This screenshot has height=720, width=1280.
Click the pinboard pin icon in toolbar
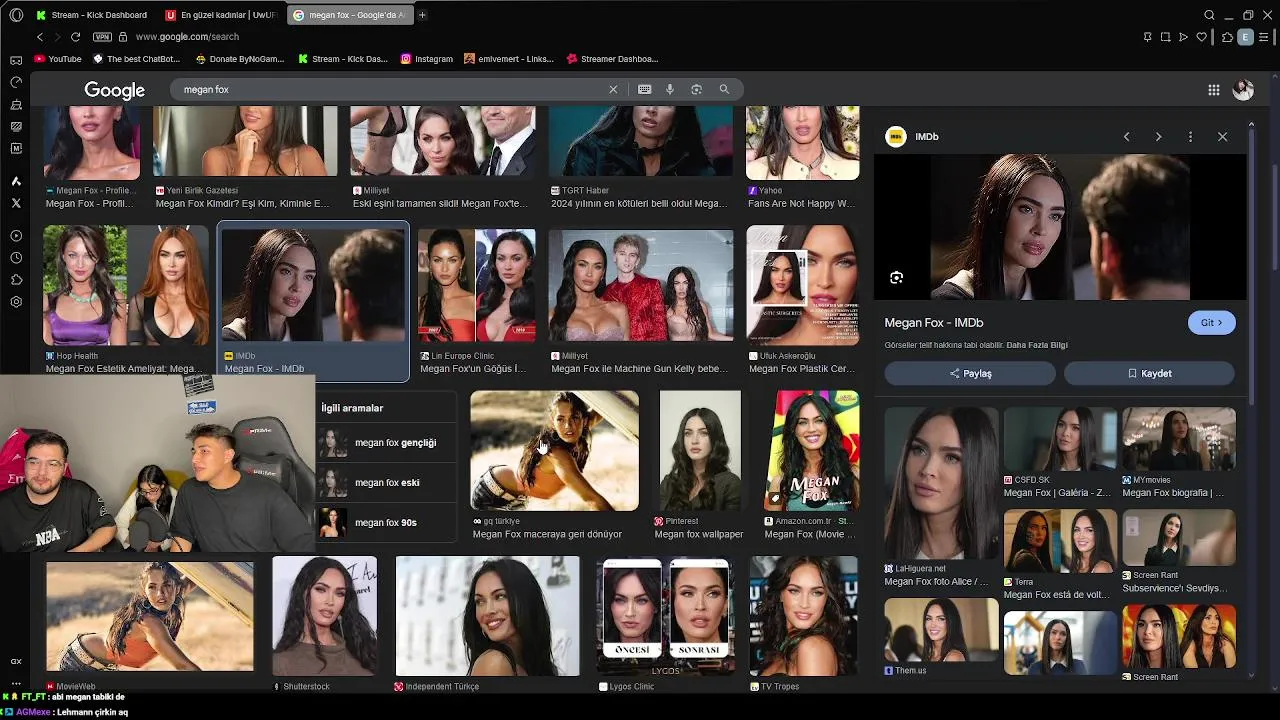[1147, 37]
